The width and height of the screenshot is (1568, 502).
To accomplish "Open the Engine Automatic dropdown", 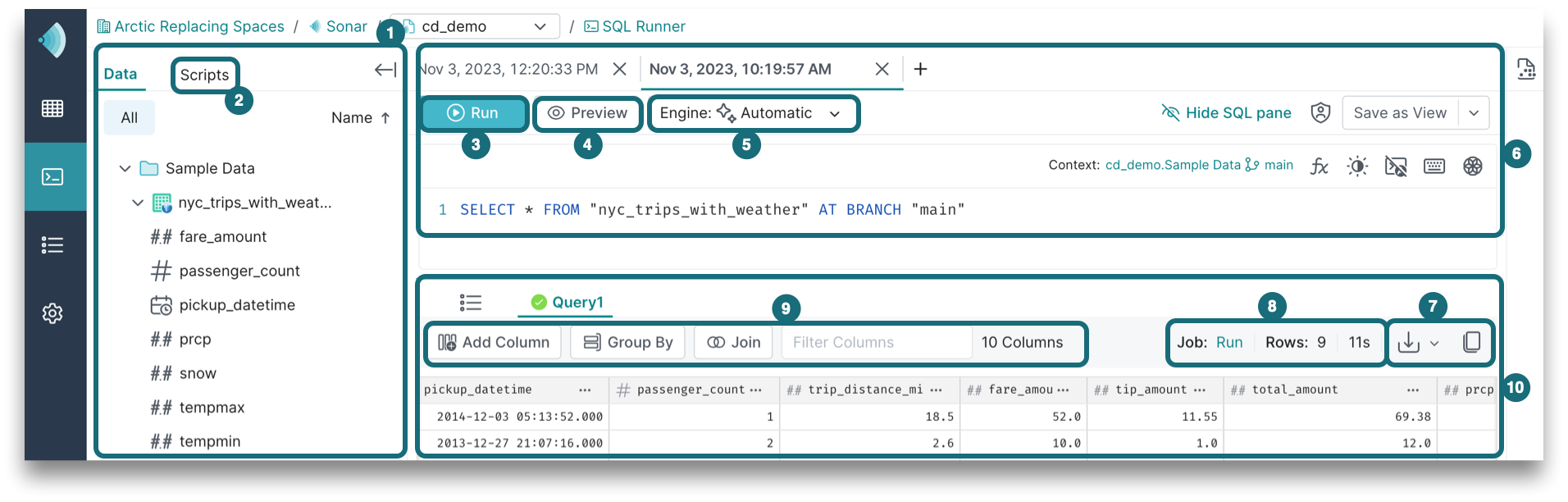I will point(752,113).
